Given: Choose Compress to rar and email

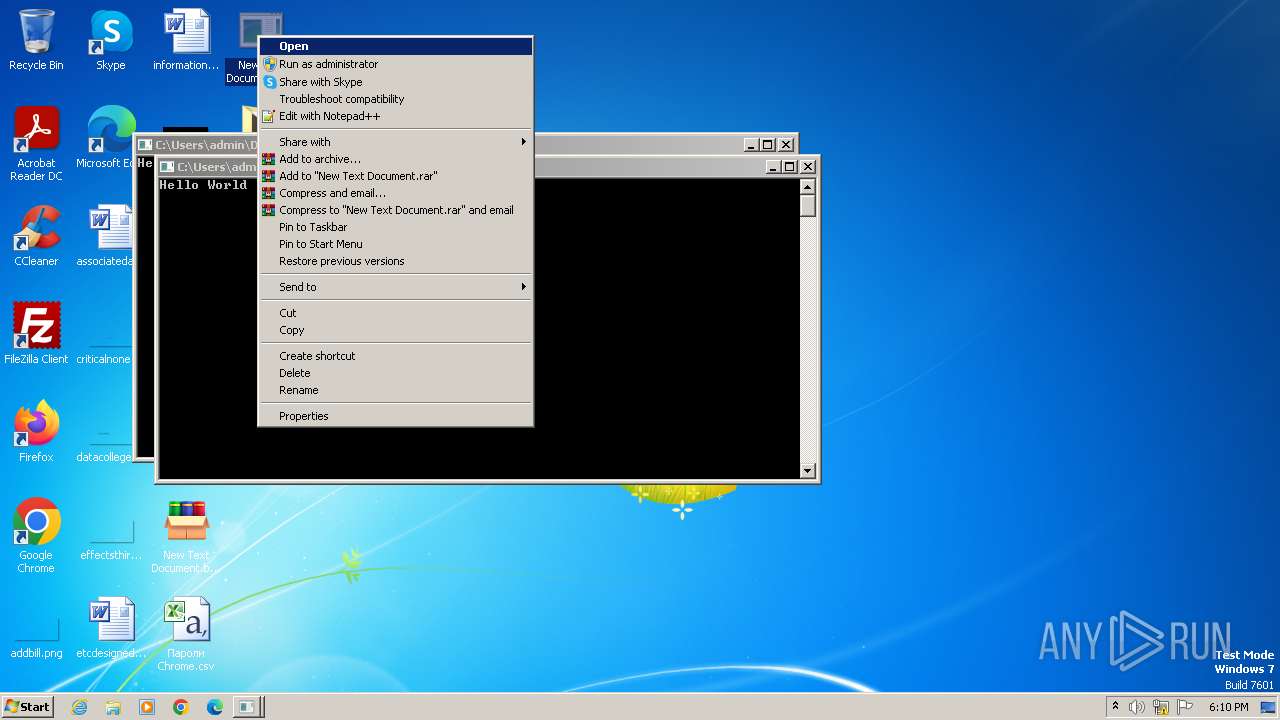Looking at the screenshot, I should [395, 210].
